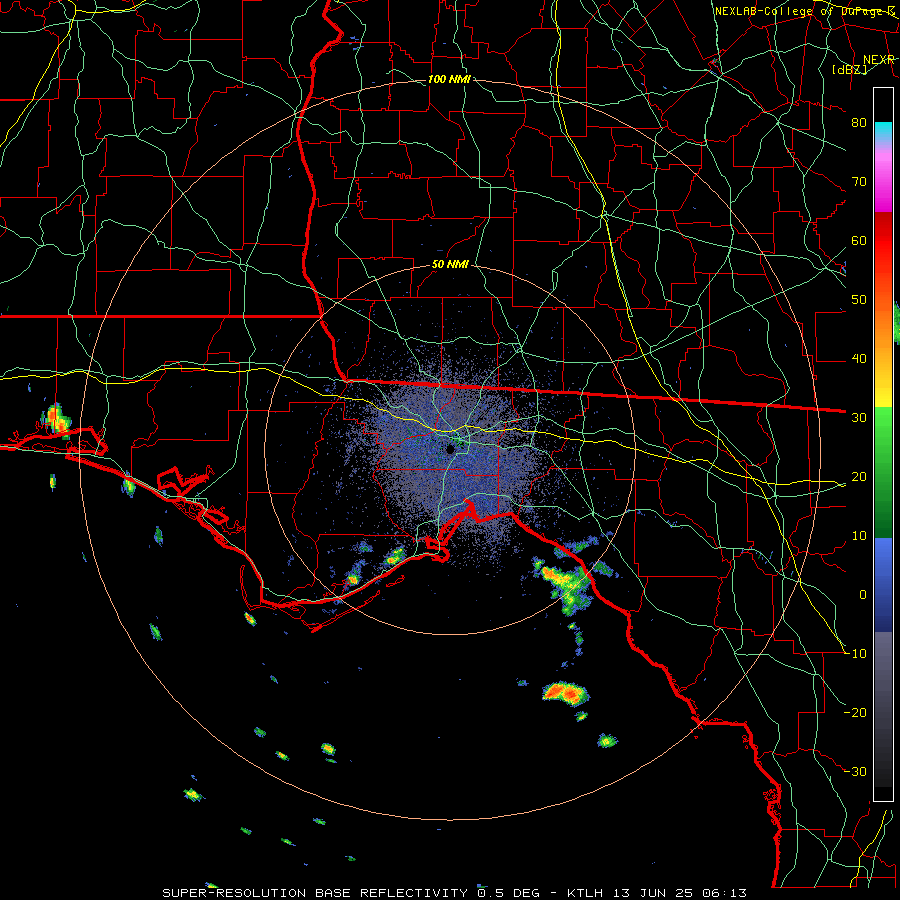Click the 80 value on the dBZ scale
900x900 pixels.
tap(859, 122)
